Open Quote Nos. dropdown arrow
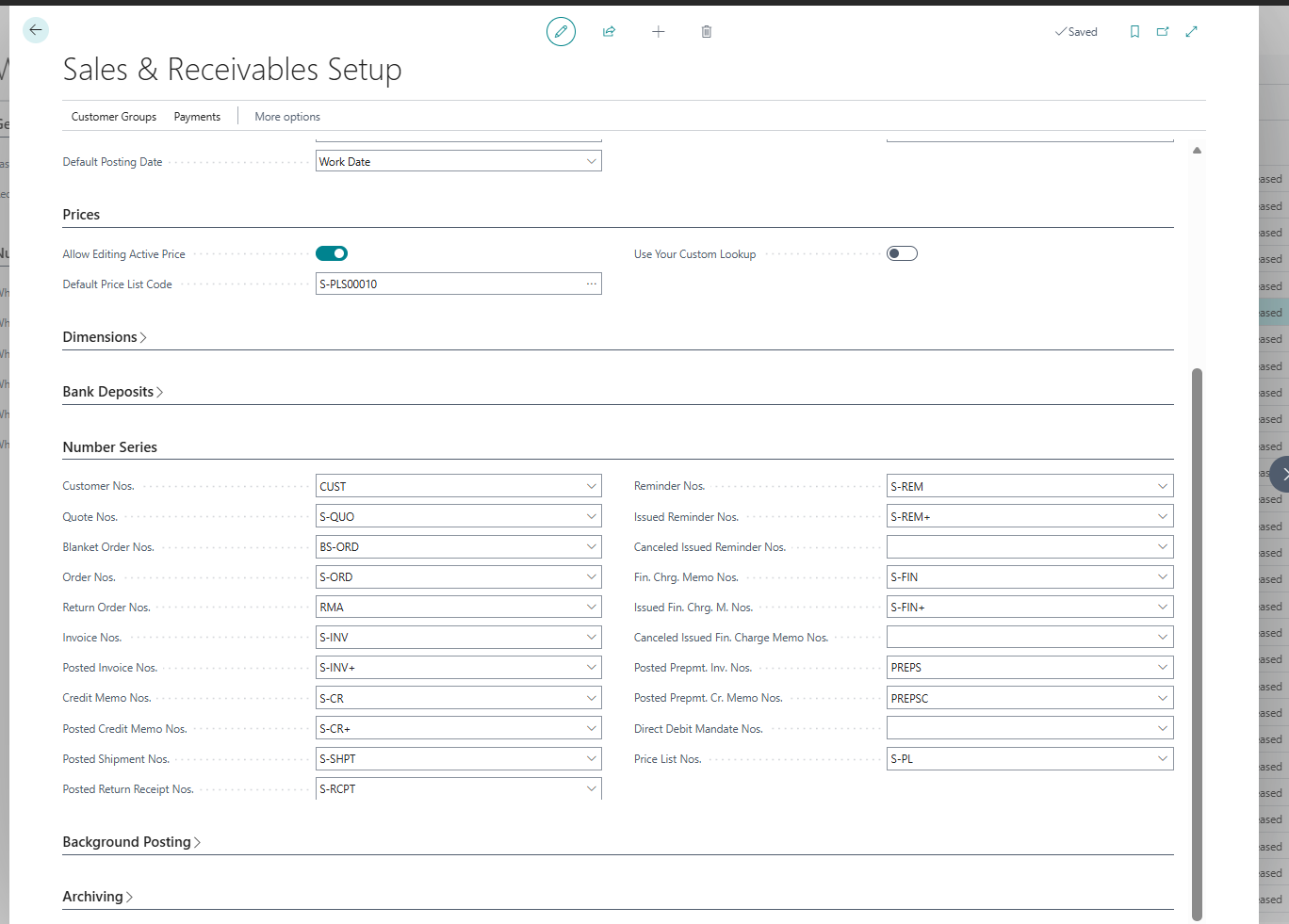Screen dimensions: 1289x924 tap(592, 516)
